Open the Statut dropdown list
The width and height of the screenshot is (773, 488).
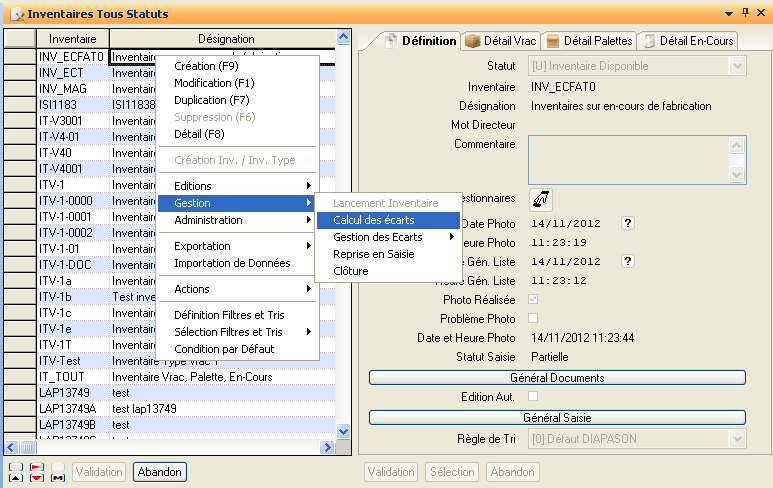tap(738, 66)
